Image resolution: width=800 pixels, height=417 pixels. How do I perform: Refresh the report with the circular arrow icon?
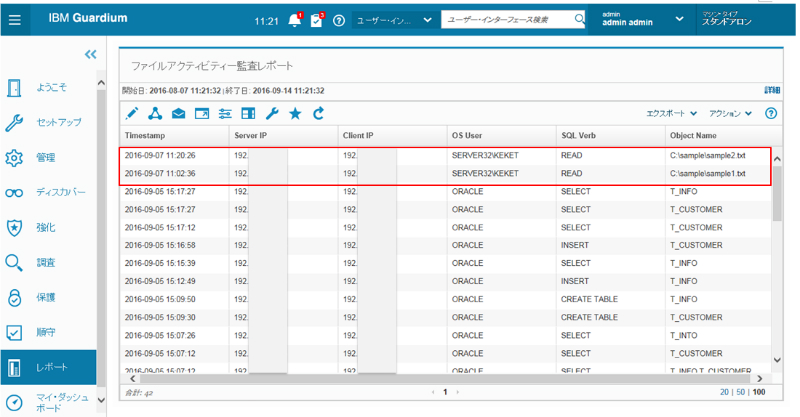point(319,114)
